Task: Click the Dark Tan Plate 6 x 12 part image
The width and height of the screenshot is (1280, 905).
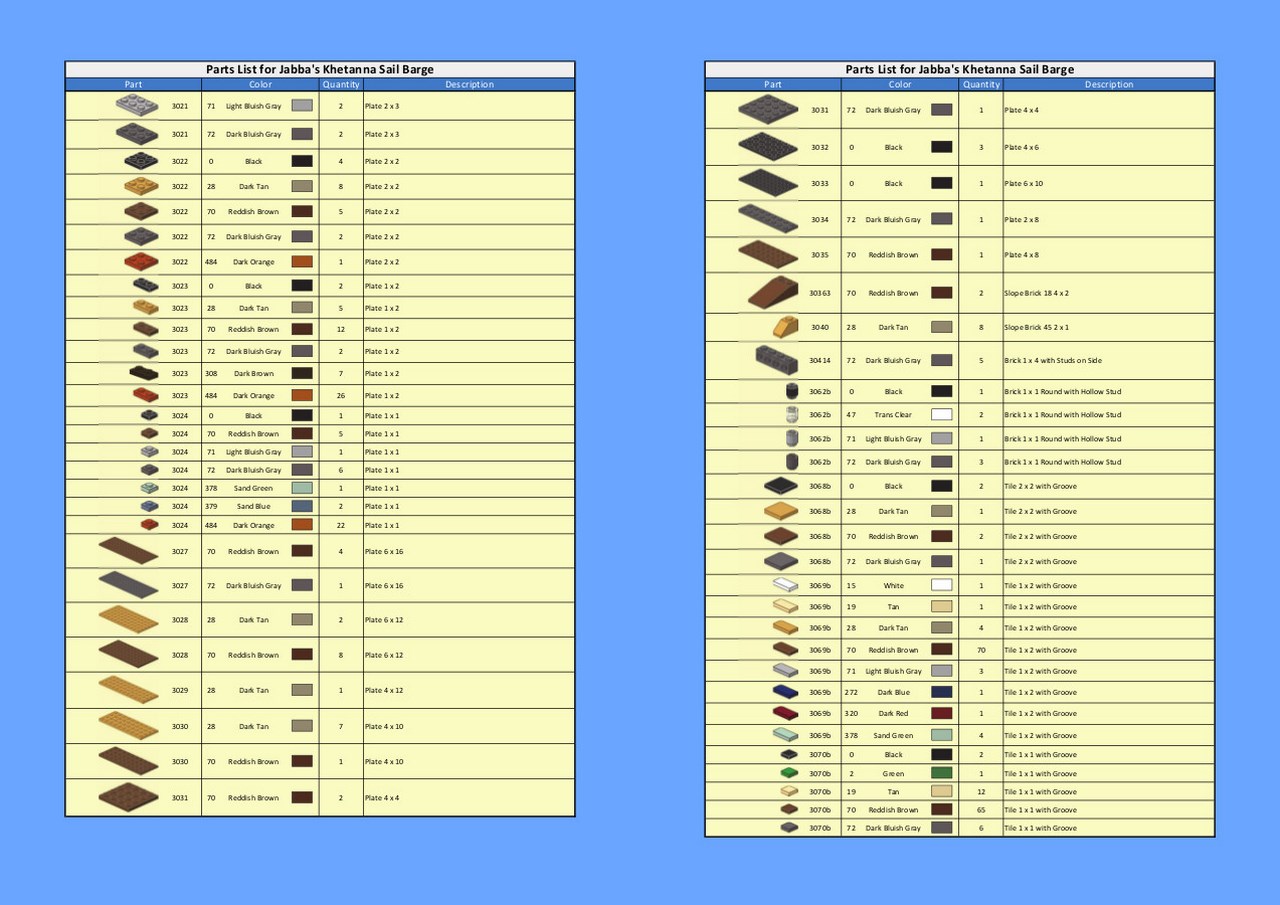Action: point(129,620)
